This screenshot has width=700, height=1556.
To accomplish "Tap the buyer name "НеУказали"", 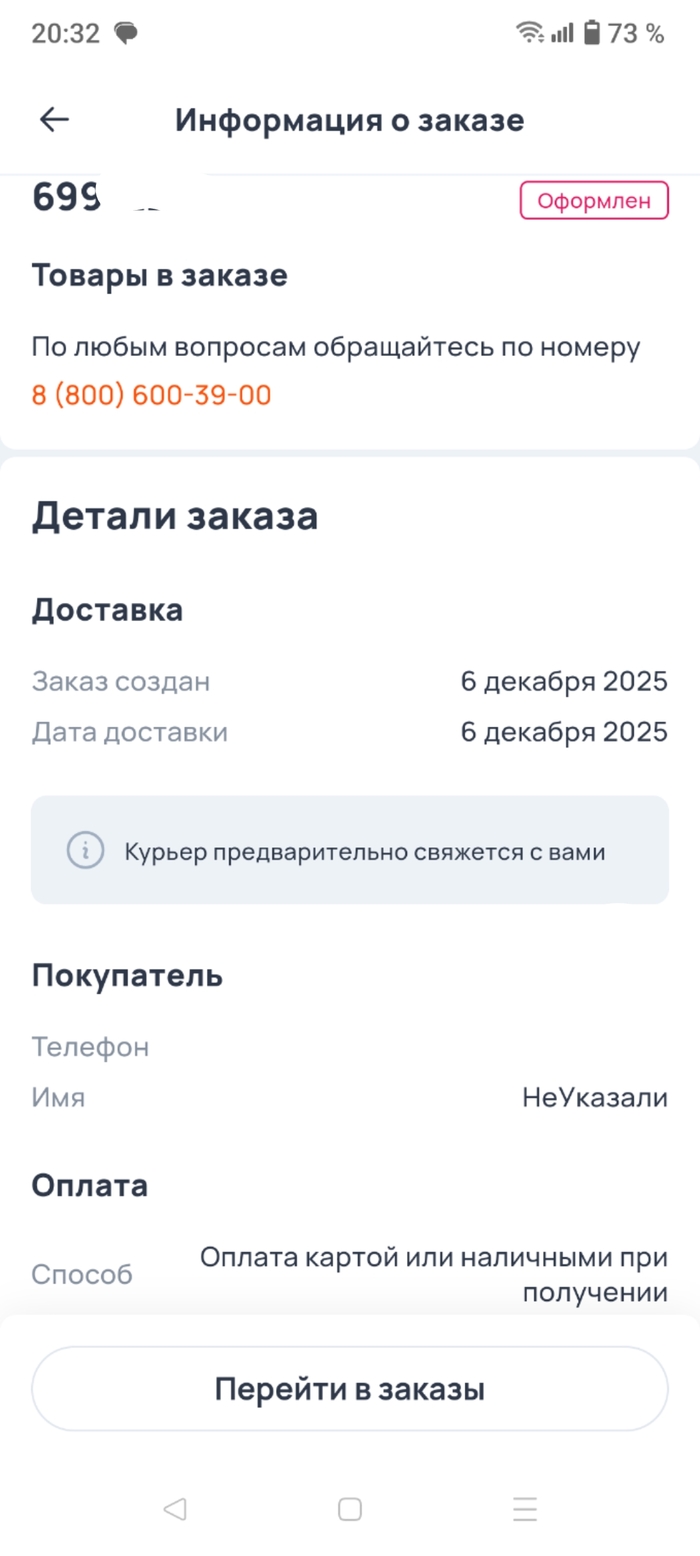I will point(594,1098).
